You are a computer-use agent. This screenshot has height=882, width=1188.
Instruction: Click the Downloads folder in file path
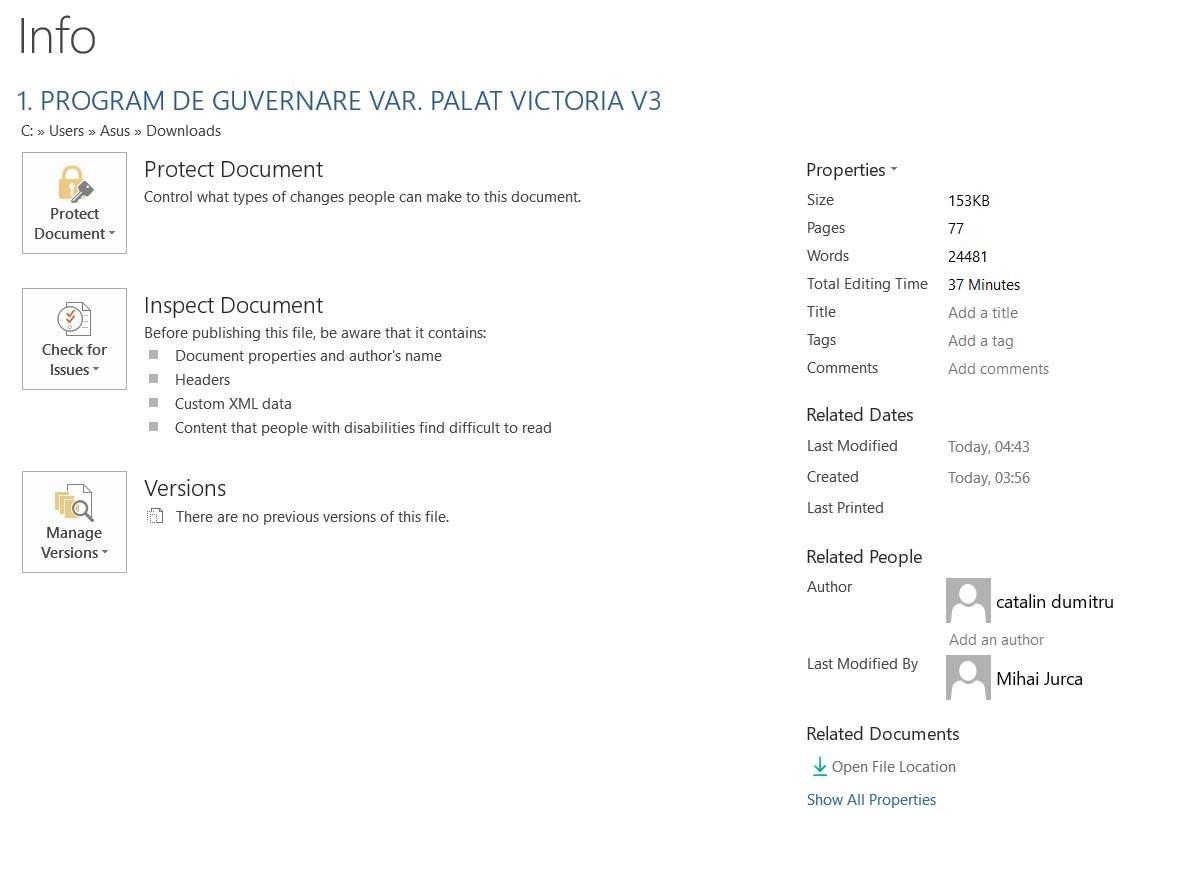coord(183,131)
